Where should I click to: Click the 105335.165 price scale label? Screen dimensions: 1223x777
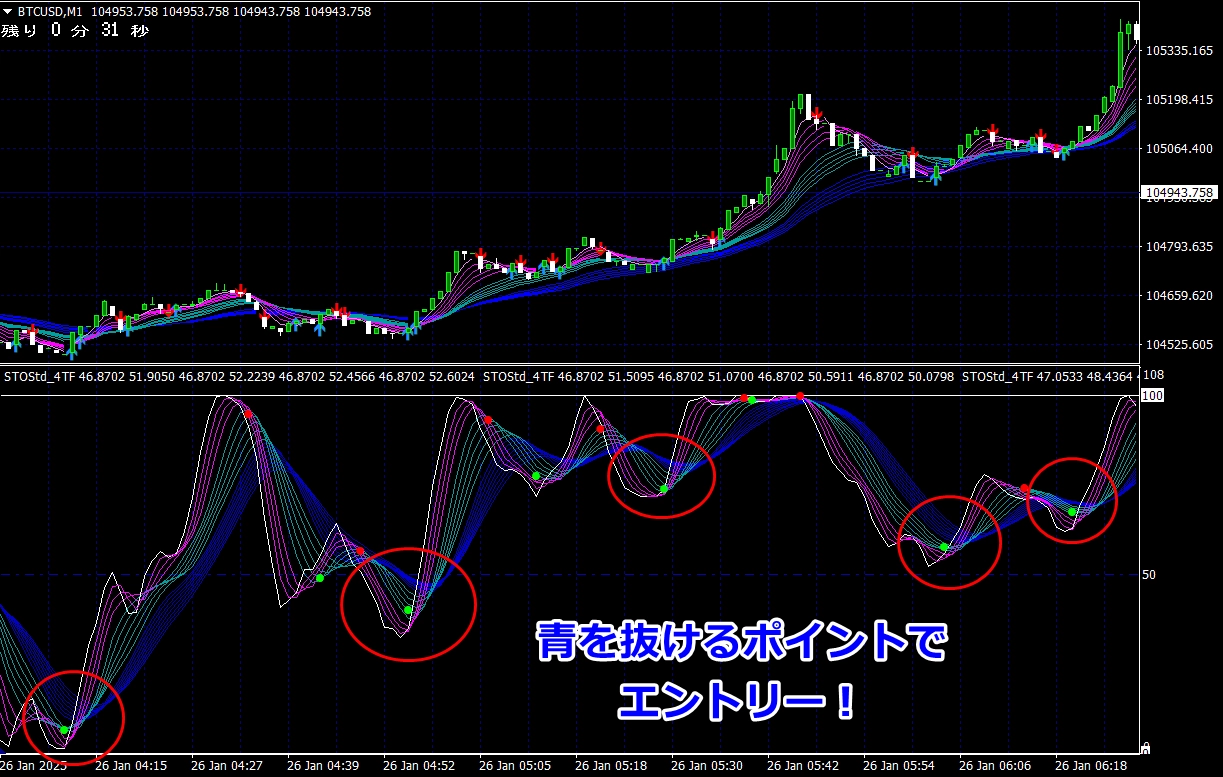(x=1180, y=50)
